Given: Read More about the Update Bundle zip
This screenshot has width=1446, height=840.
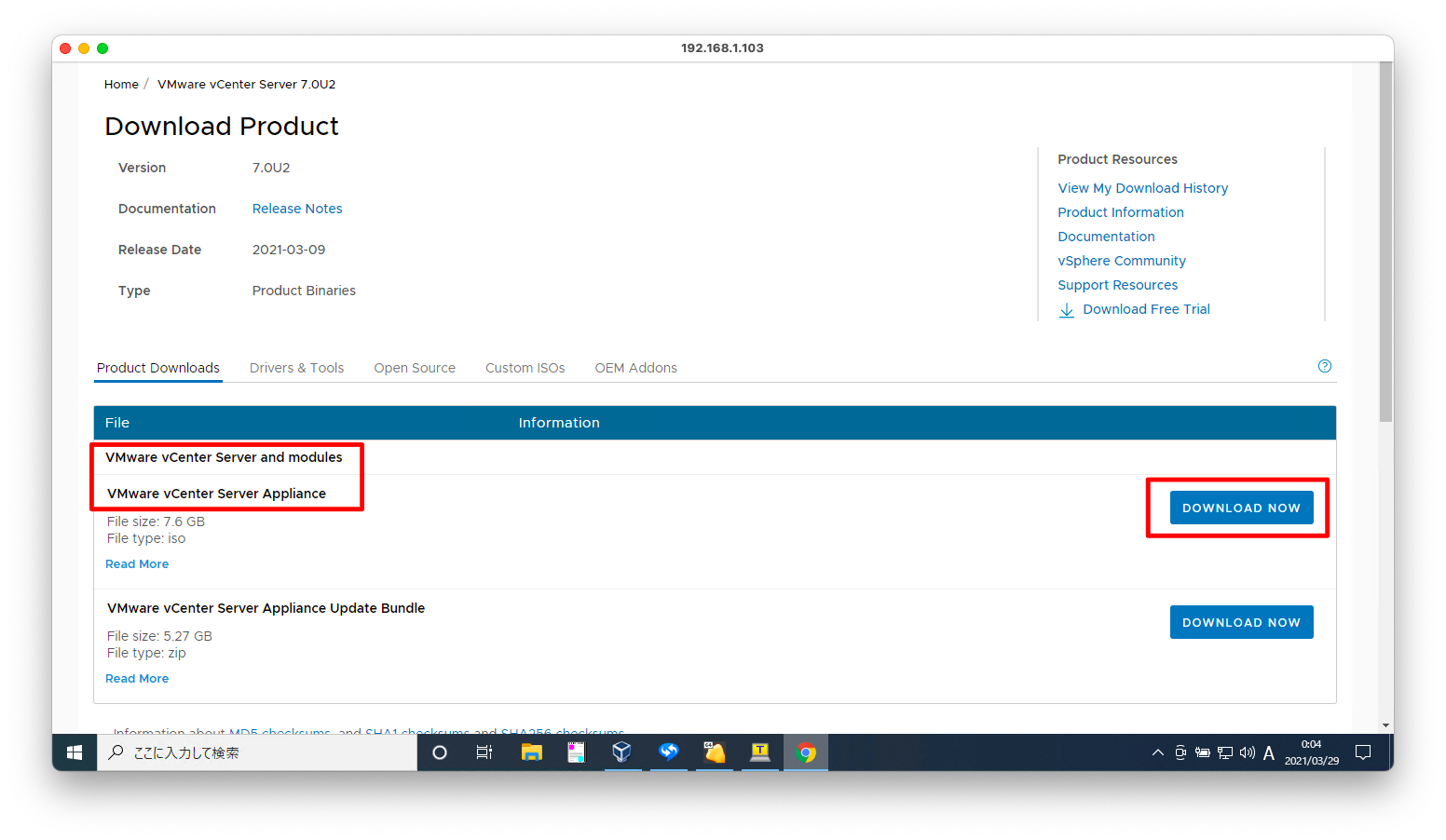Looking at the screenshot, I should [137, 679].
